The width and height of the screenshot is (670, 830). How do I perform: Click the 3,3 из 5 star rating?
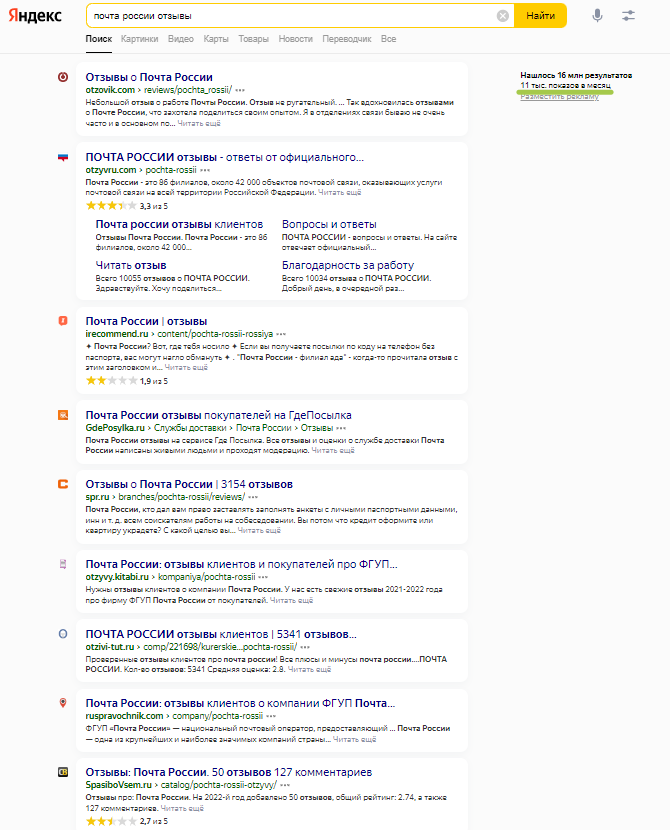point(127,206)
